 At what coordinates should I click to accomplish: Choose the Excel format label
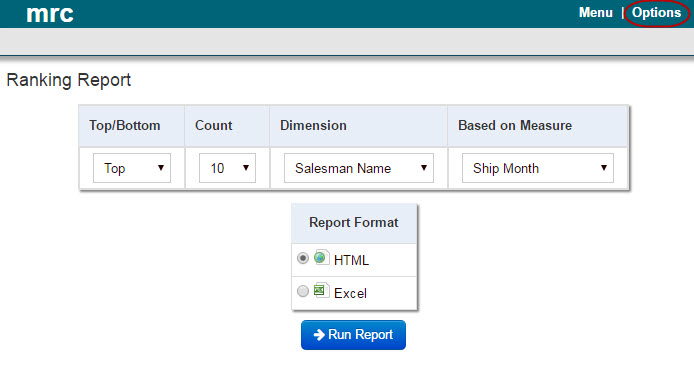[350, 293]
